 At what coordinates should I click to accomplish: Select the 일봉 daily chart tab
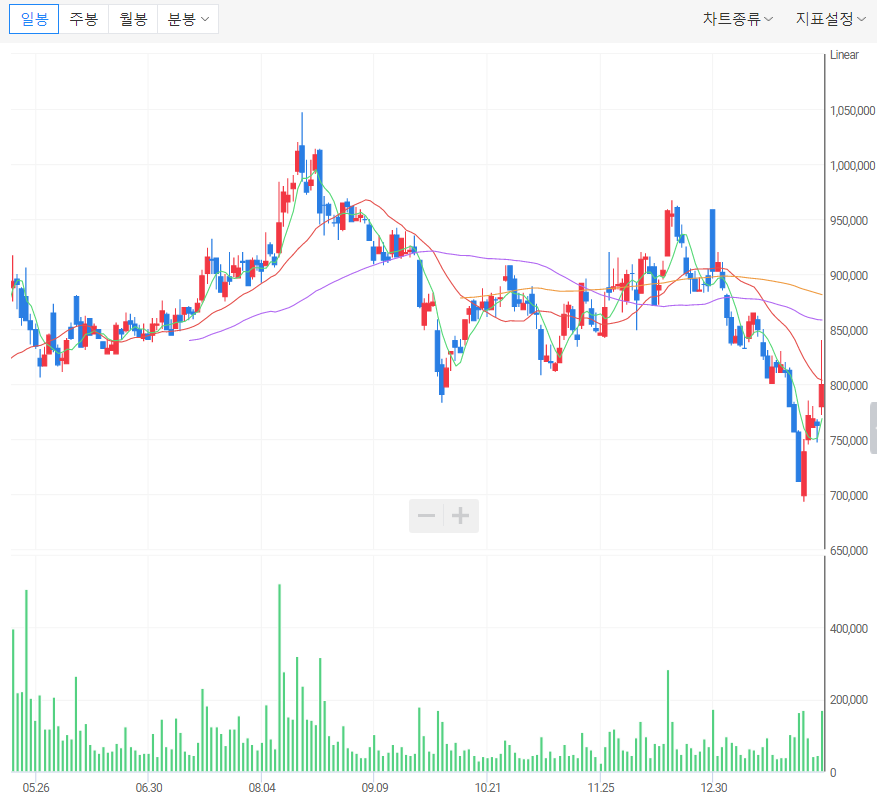click(x=34, y=19)
